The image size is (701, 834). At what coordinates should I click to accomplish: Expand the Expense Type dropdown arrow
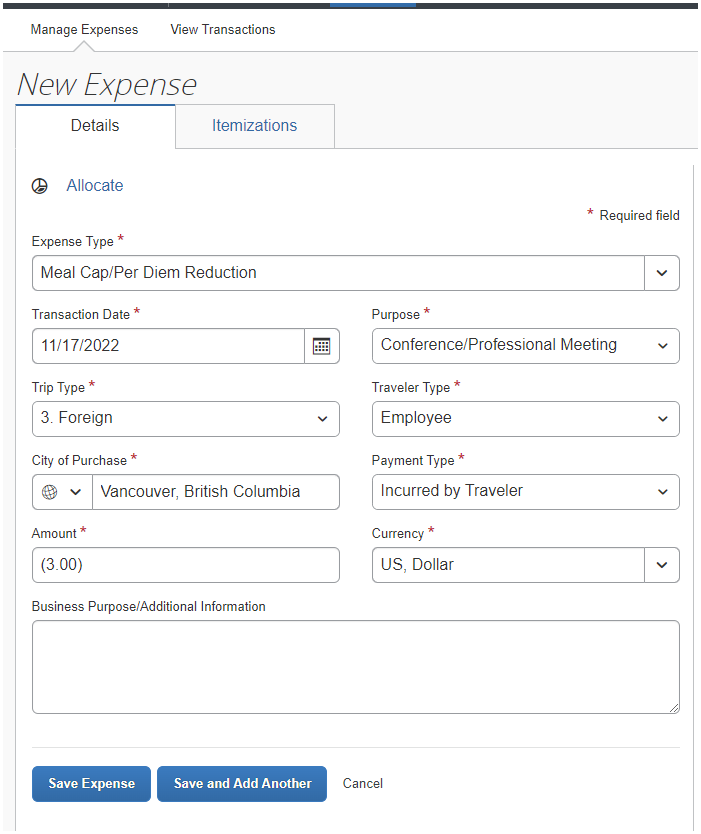(x=662, y=273)
